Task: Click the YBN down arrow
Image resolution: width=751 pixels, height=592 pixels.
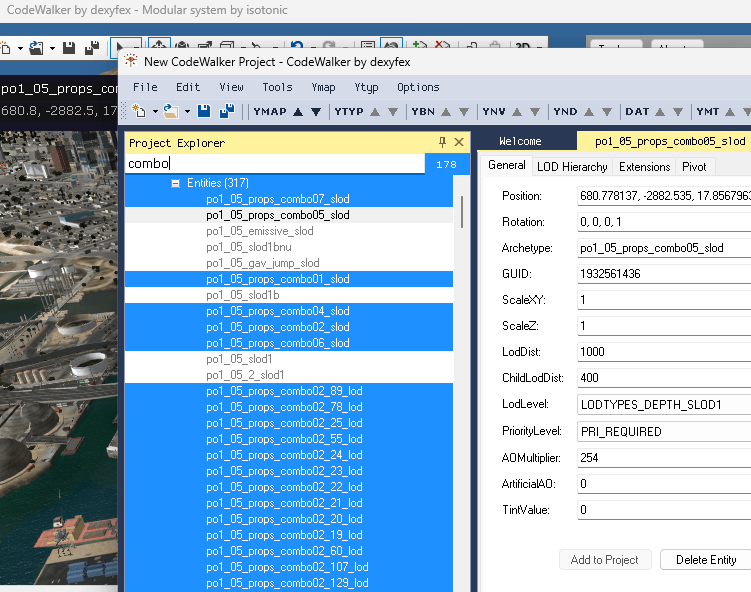Action: [x=464, y=112]
